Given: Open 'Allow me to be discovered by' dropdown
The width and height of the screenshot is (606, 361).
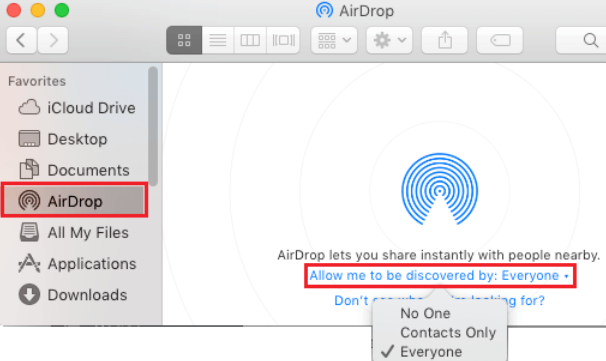Looking at the screenshot, I should [439, 276].
